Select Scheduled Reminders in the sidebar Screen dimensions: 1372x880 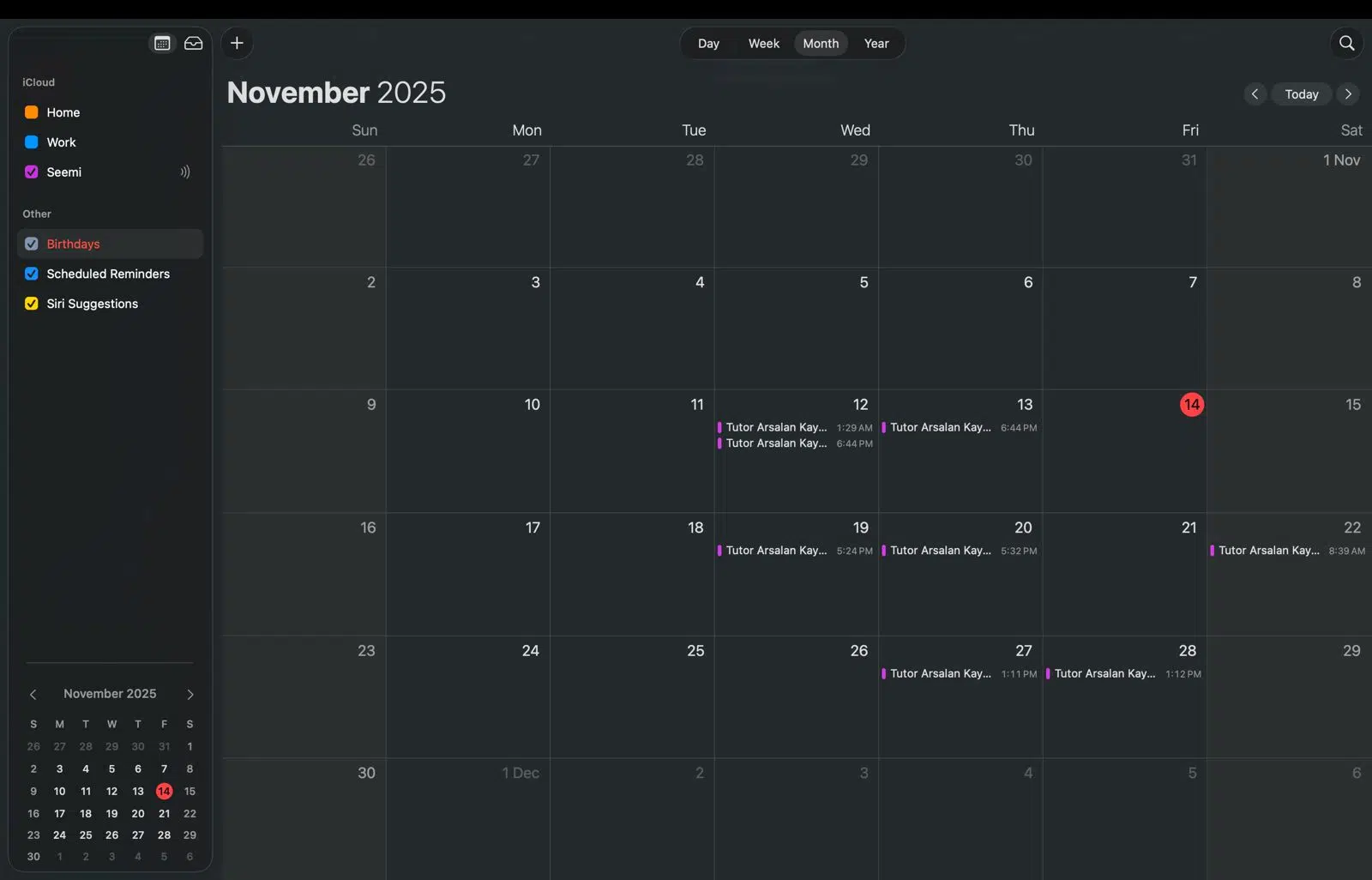click(108, 274)
